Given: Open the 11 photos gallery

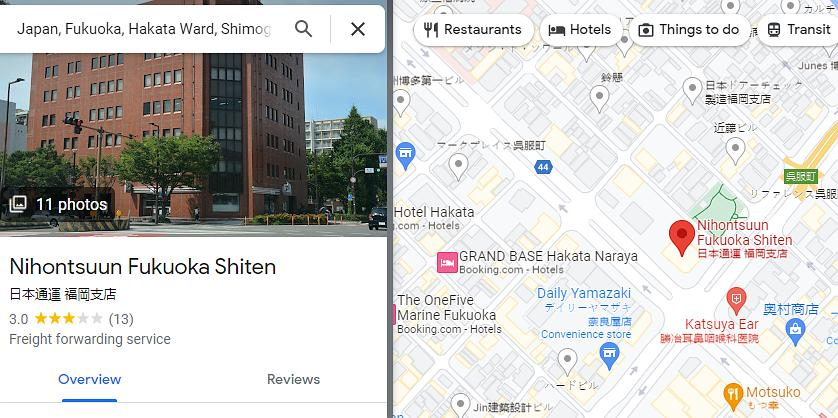Looking at the screenshot, I should tap(58, 204).
